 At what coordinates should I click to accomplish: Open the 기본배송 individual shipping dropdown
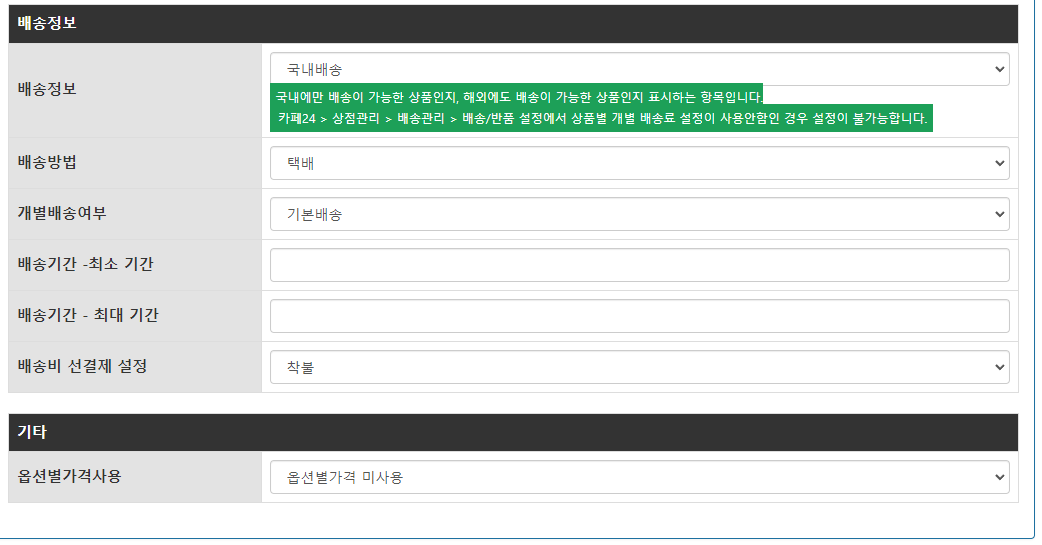(639, 214)
